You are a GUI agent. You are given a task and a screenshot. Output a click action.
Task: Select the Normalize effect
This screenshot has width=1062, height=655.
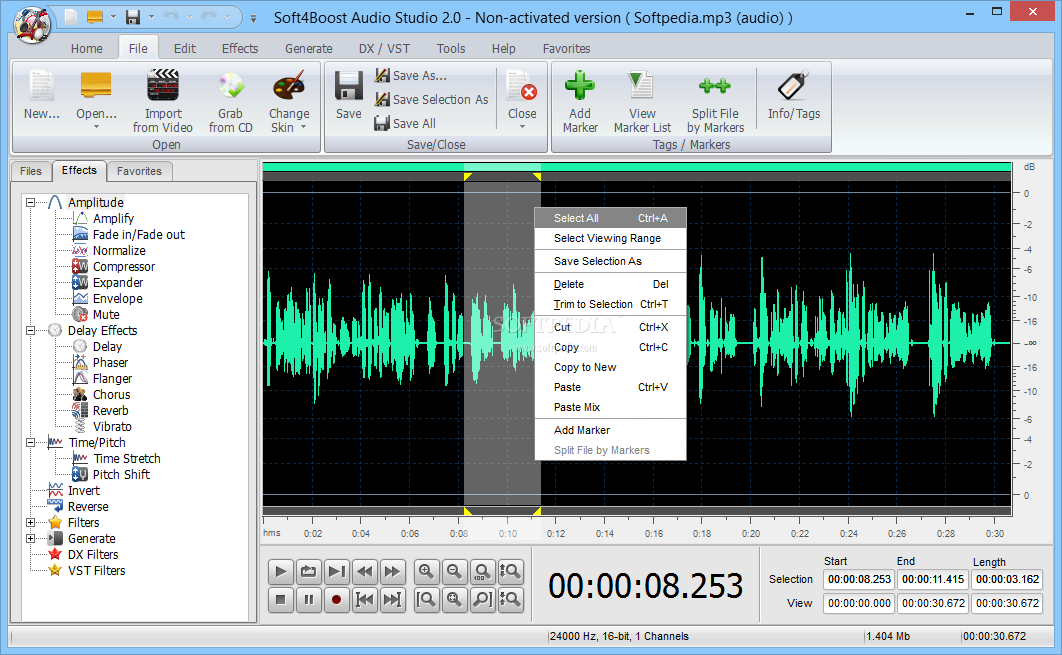pos(119,251)
